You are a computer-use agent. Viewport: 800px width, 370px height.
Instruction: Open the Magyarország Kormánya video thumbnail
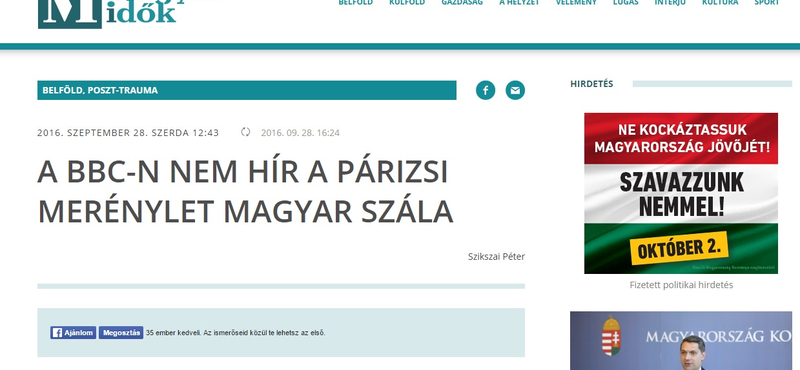[x=681, y=341]
